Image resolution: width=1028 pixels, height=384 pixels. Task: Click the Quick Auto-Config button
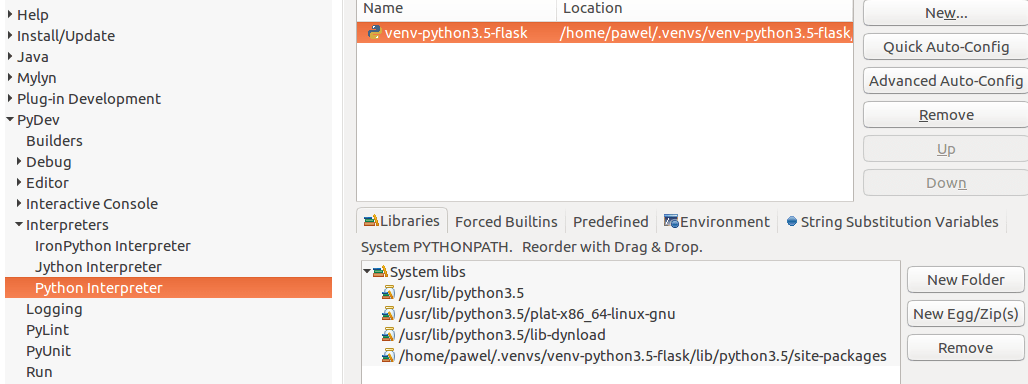946,47
